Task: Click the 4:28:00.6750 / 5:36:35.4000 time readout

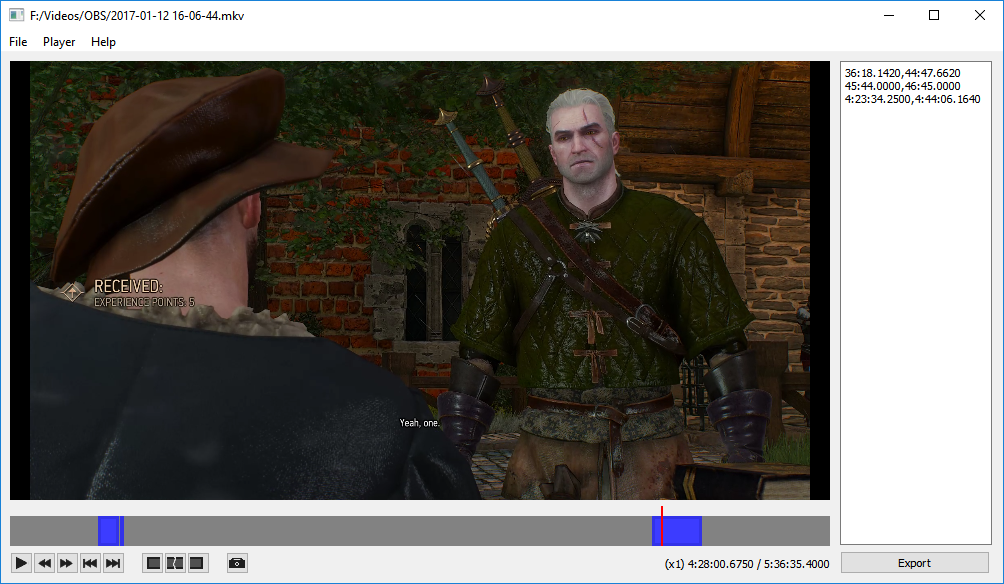Action: pyautogui.click(x=758, y=564)
